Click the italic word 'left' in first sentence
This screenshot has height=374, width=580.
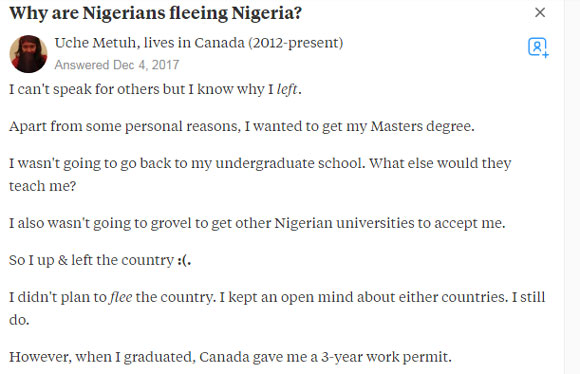click(x=287, y=90)
